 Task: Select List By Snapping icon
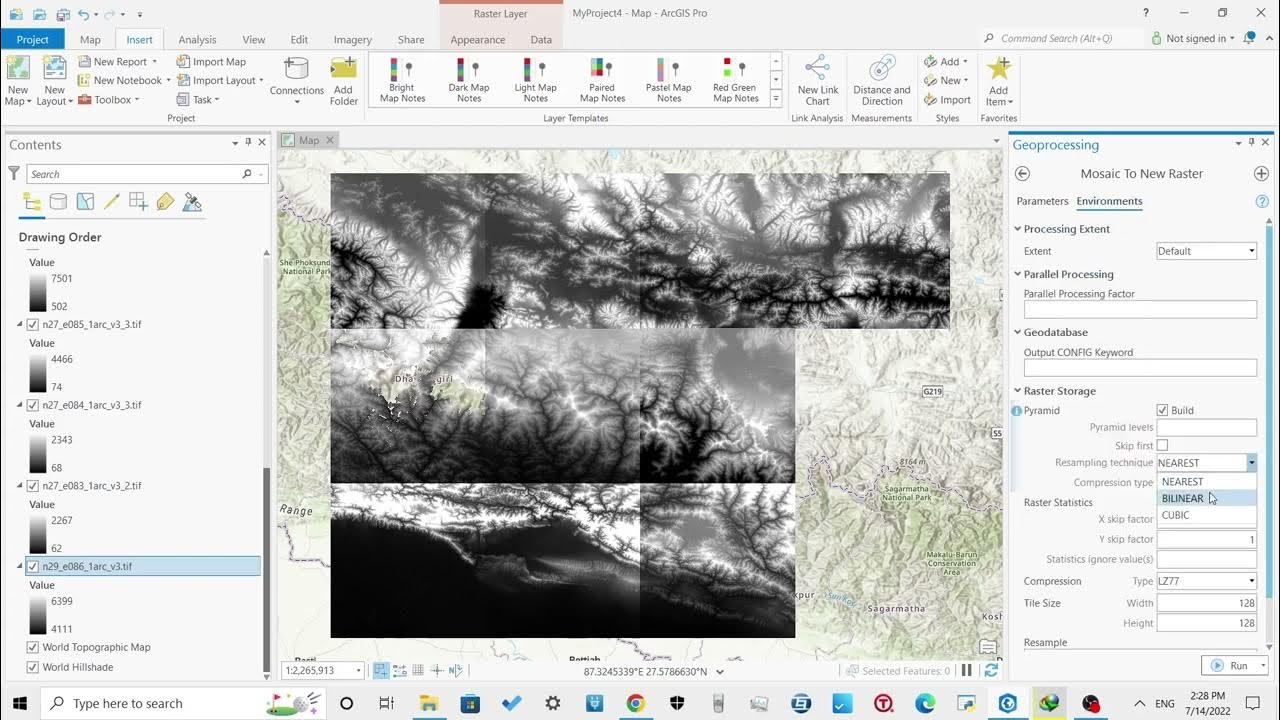coord(138,202)
